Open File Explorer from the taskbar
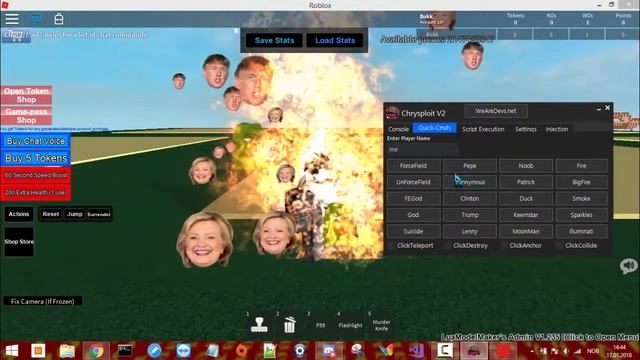640x360 pixels. [67, 351]
